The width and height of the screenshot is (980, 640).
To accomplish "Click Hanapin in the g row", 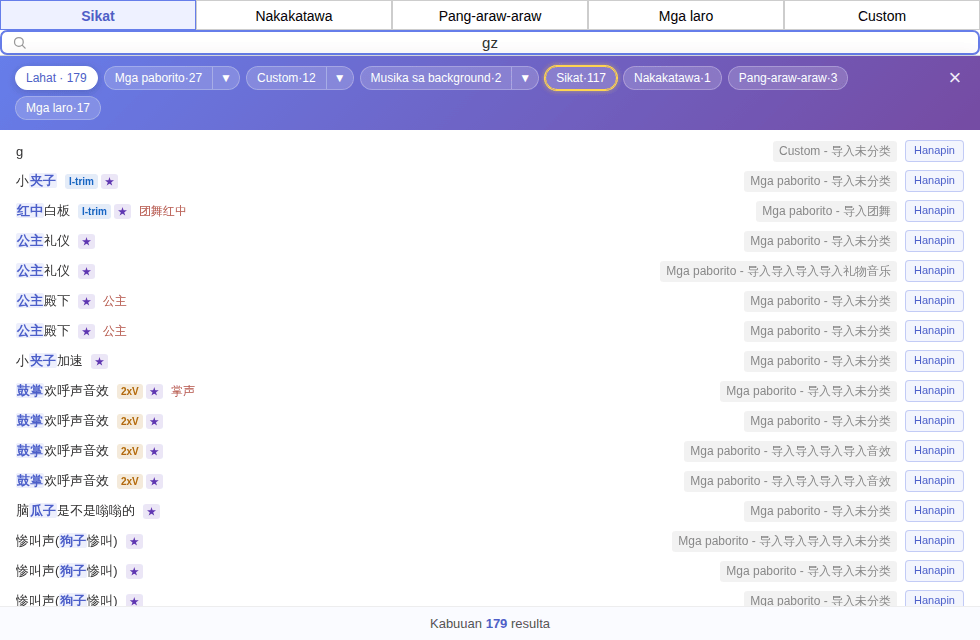I will point(934,151).
